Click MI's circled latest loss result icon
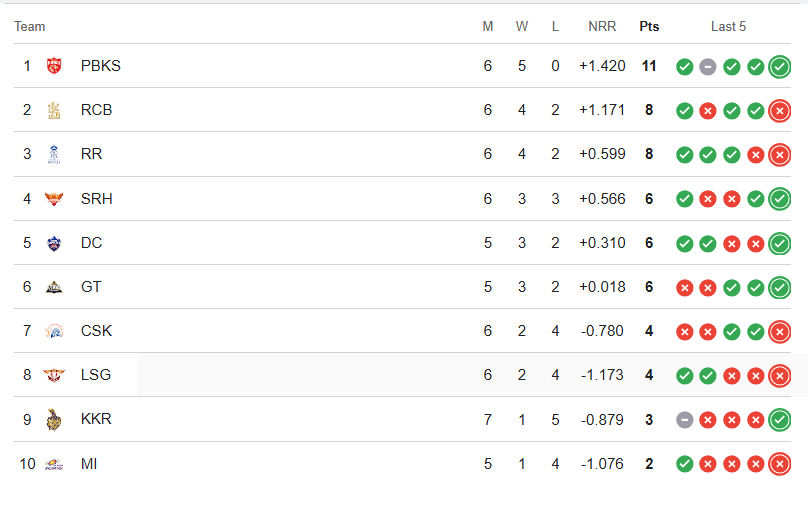The image size is (808, 509). pos(780,464)
